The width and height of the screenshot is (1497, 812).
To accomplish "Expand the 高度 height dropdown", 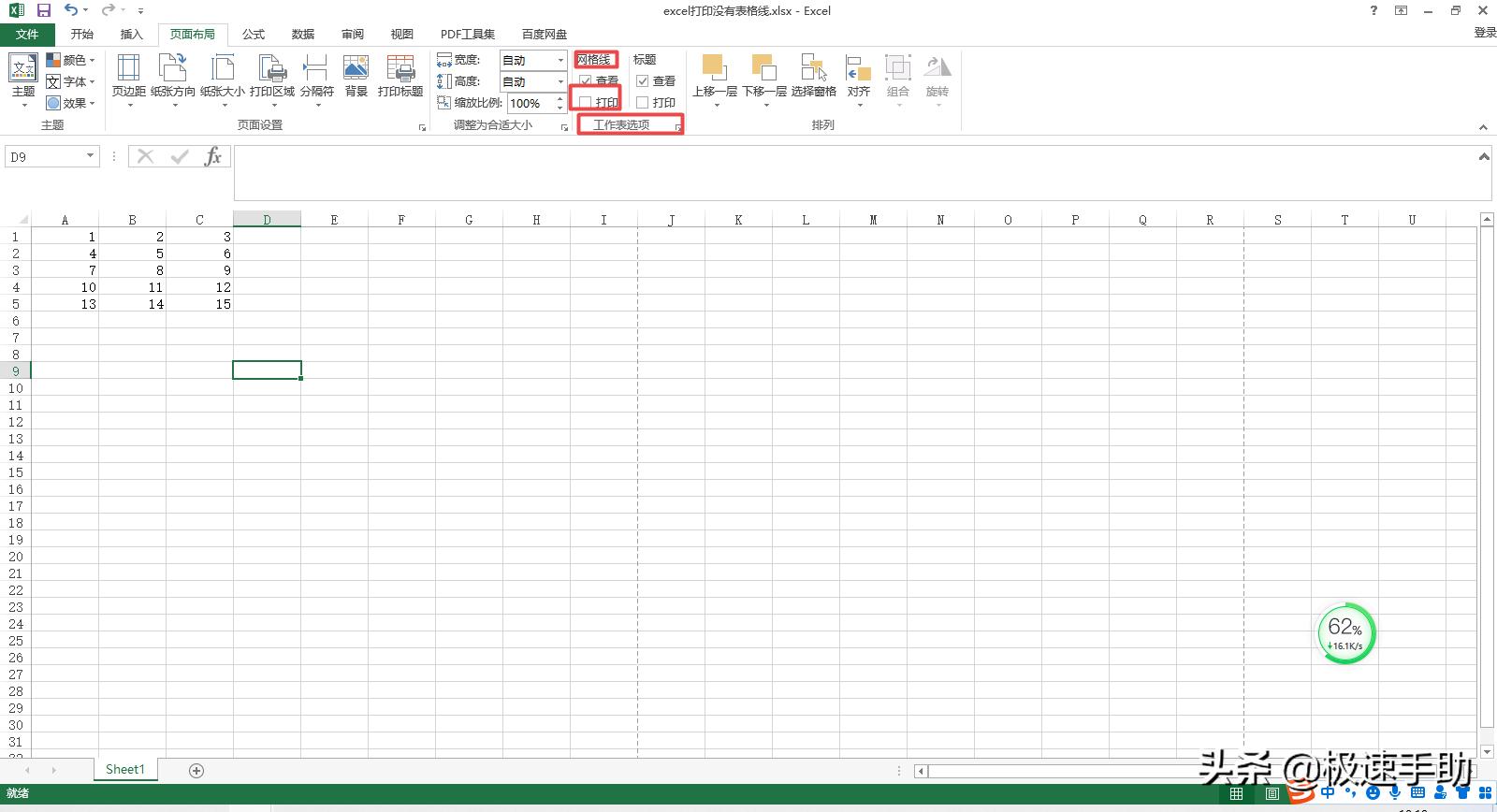I will (560, 81).
